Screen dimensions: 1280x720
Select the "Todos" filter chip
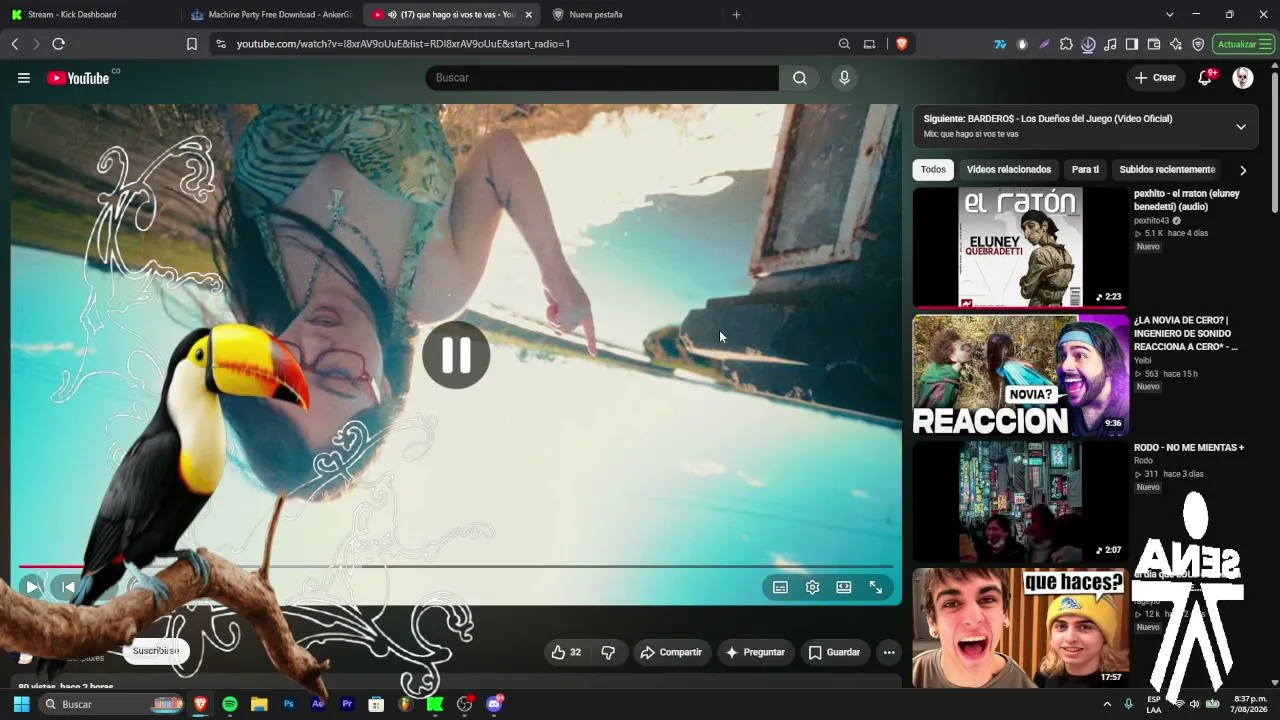[933, 170]
